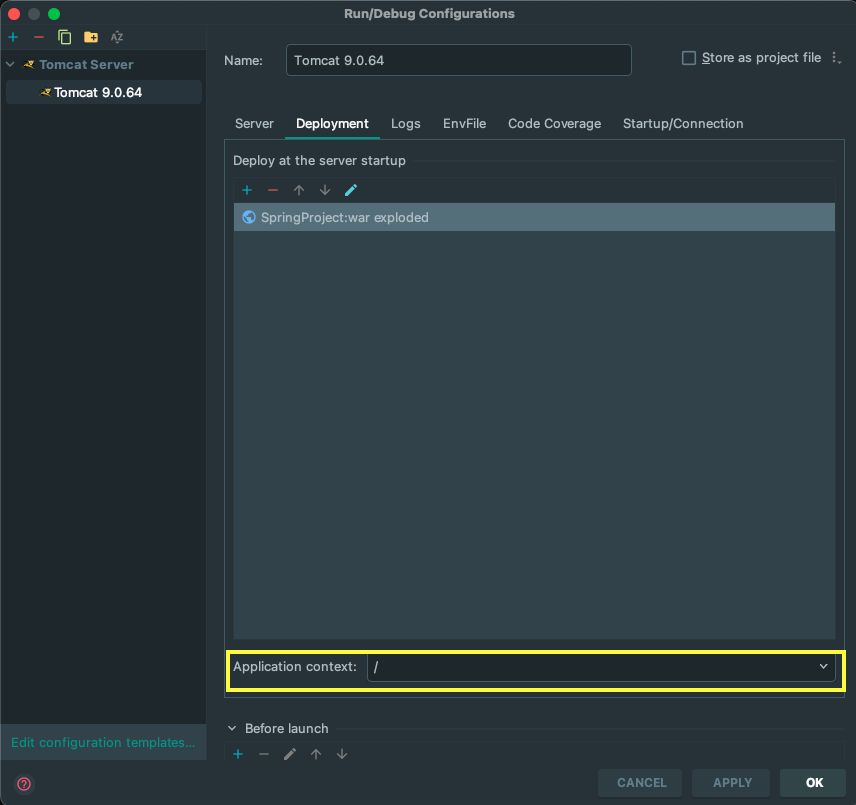Enable Store as project file checkbox

[x=689, y=58]
